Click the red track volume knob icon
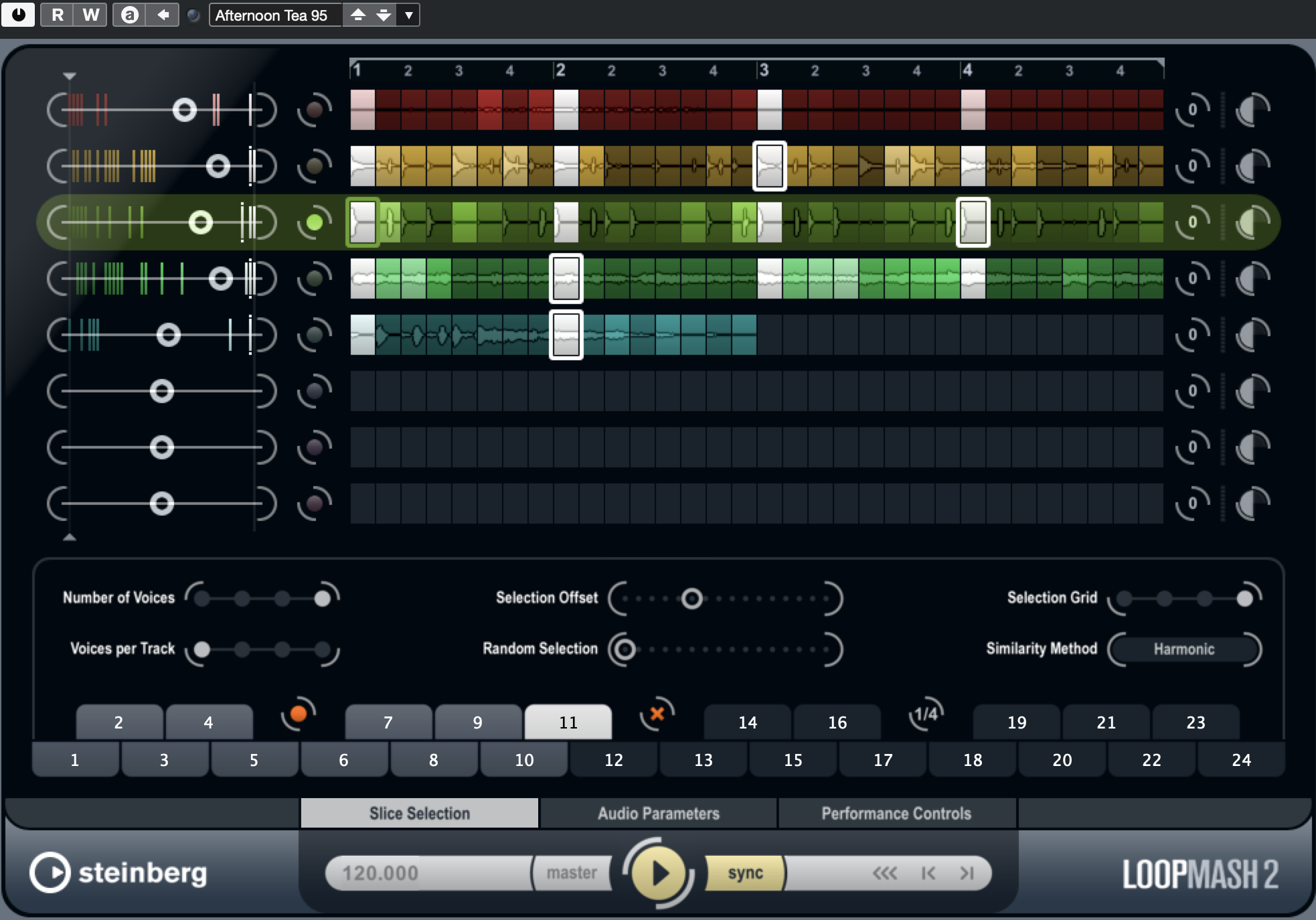This screenshot has height=920, width=1316. click(1252, 110)
